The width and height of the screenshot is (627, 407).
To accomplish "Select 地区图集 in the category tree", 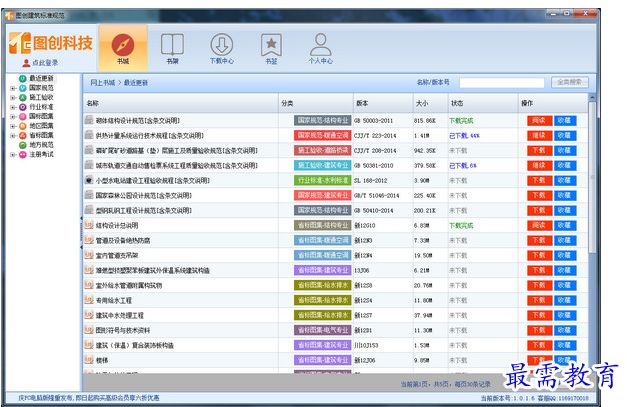I will click(41, 126).
